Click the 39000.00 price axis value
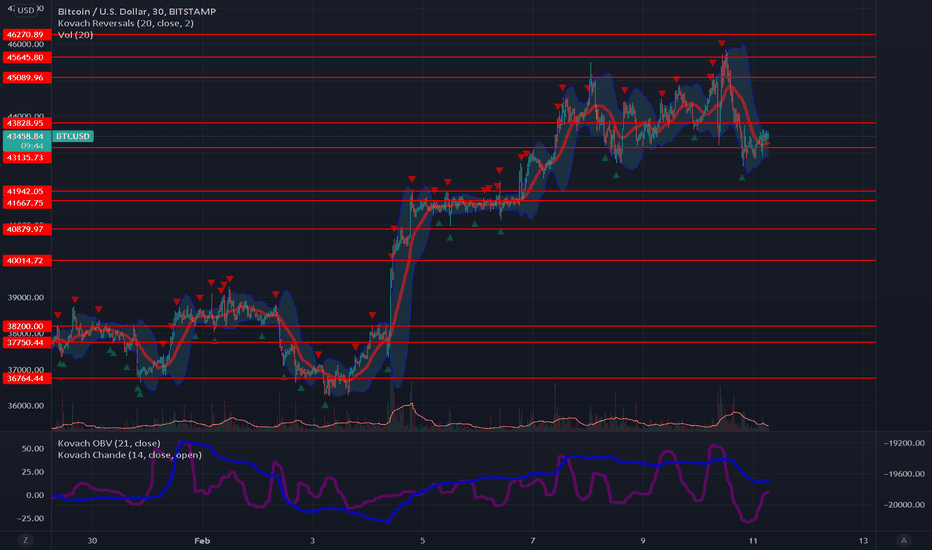 tap(26, 297)
